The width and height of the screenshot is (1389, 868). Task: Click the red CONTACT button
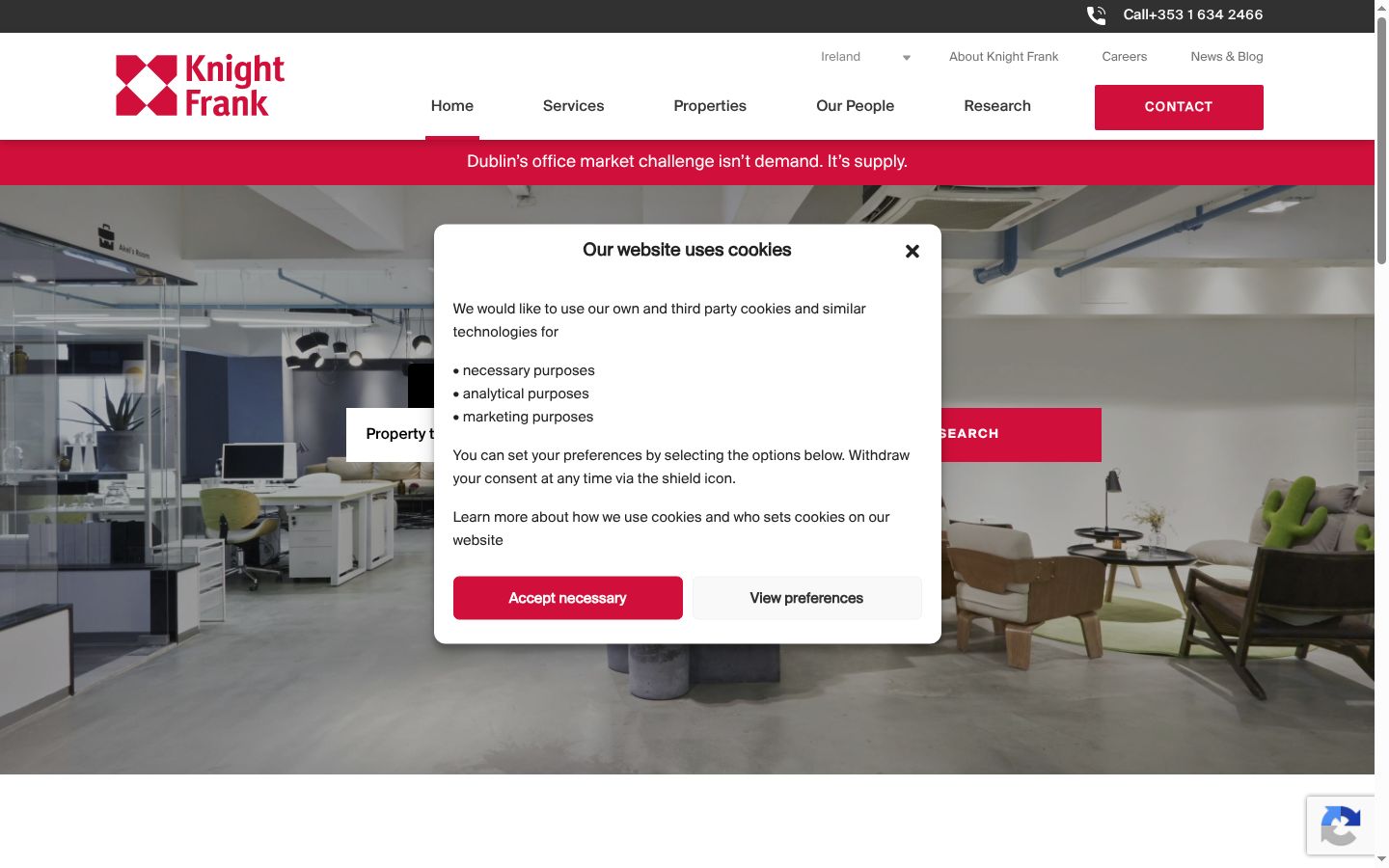point(1179,107)
